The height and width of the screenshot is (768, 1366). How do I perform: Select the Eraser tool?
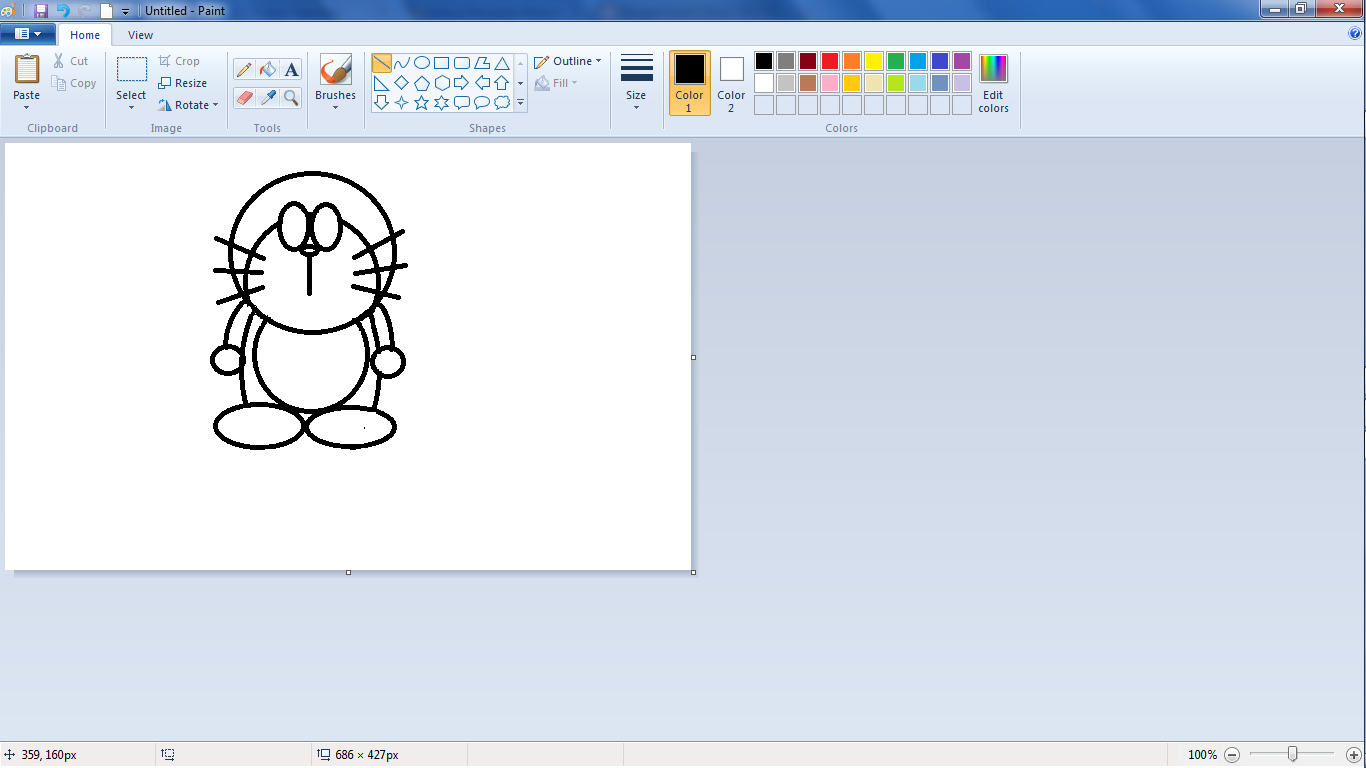(x=244, y=97)
